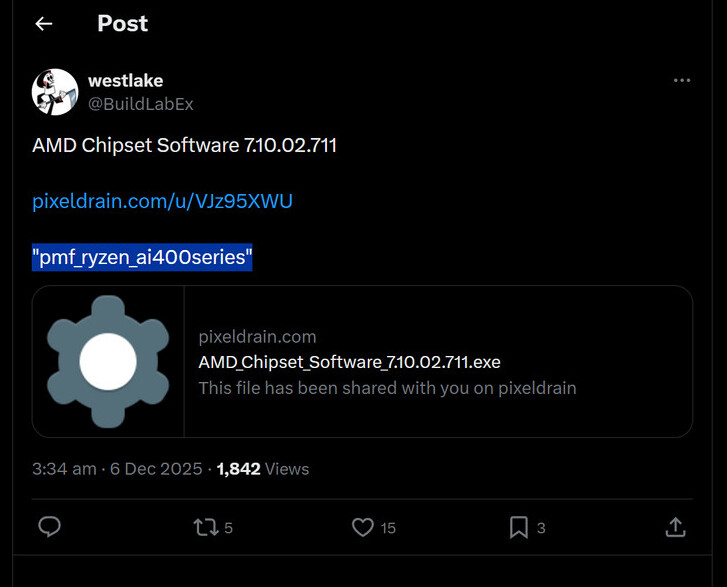Open westlake's profile avatar
Screen dimensions: 727x587
[x=55, y=92]
